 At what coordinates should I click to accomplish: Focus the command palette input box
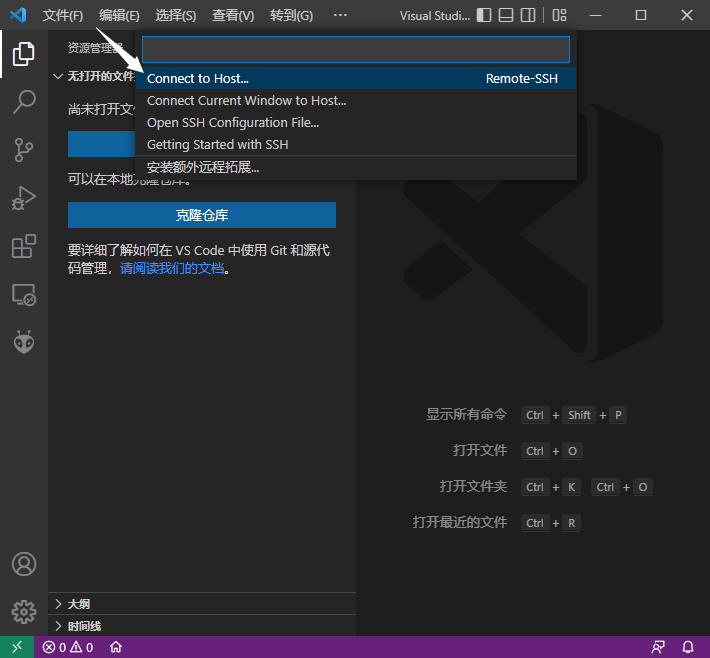pos(356,49)
